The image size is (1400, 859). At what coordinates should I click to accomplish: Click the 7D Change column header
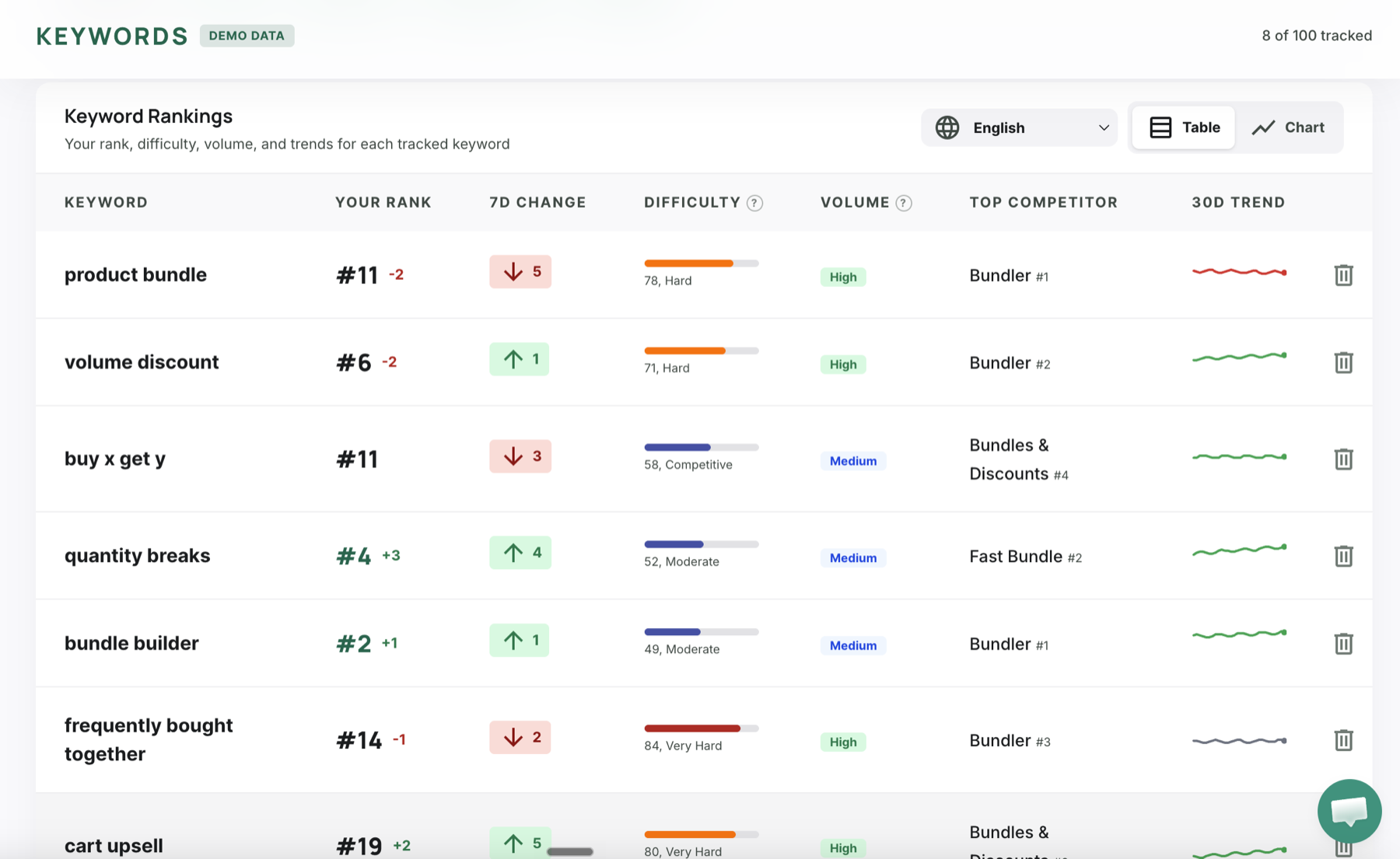coord(537,202)
